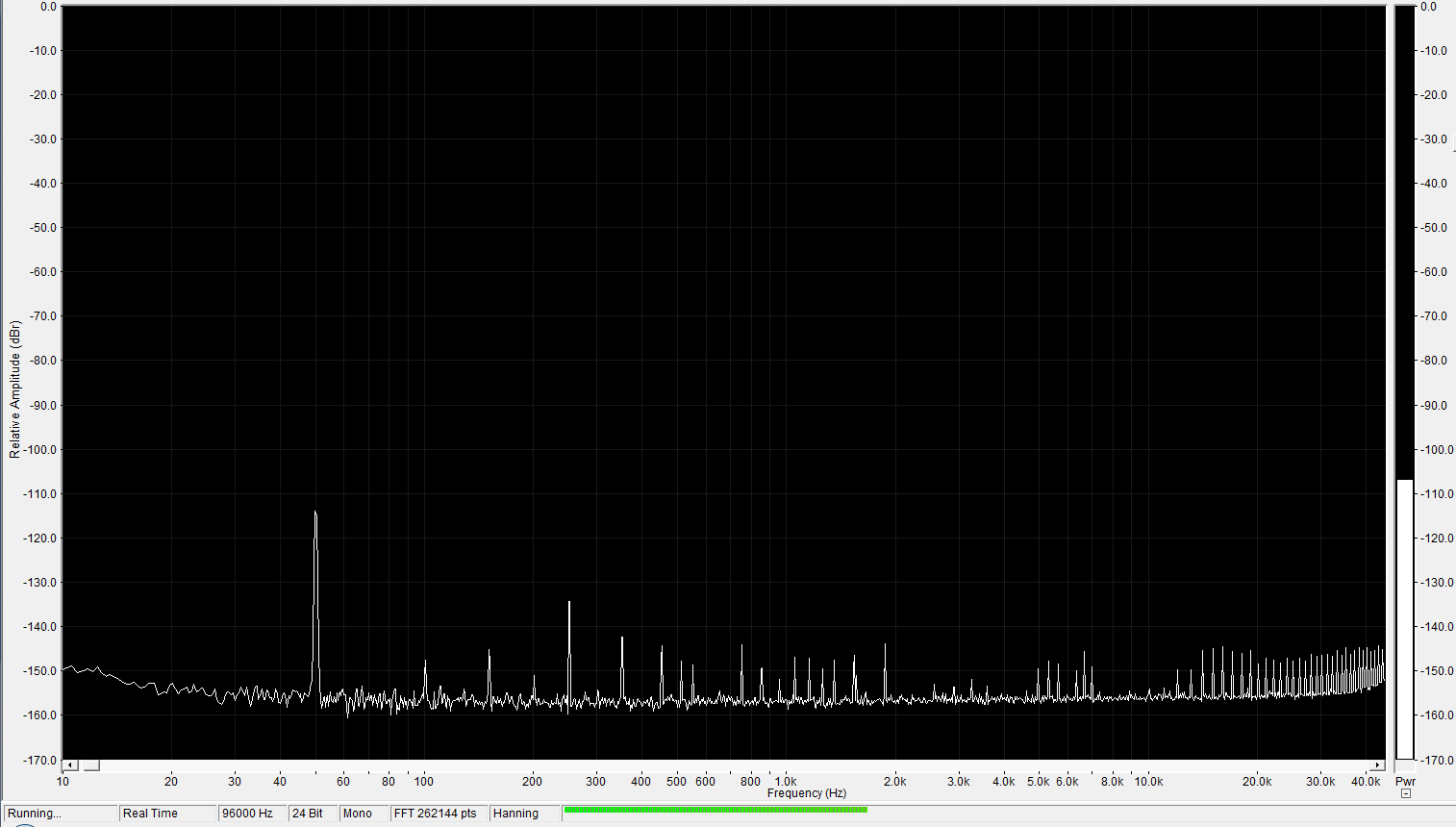Screen dimensions: 1456x827
Task: Click the '1.0k' frequency axis tick label
Action: (786, 782)
